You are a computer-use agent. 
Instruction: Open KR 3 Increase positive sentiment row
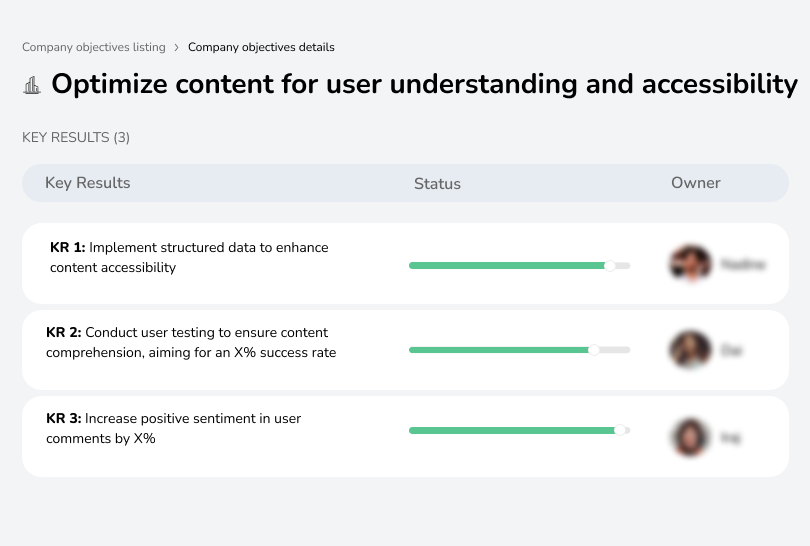click(405, 436)
